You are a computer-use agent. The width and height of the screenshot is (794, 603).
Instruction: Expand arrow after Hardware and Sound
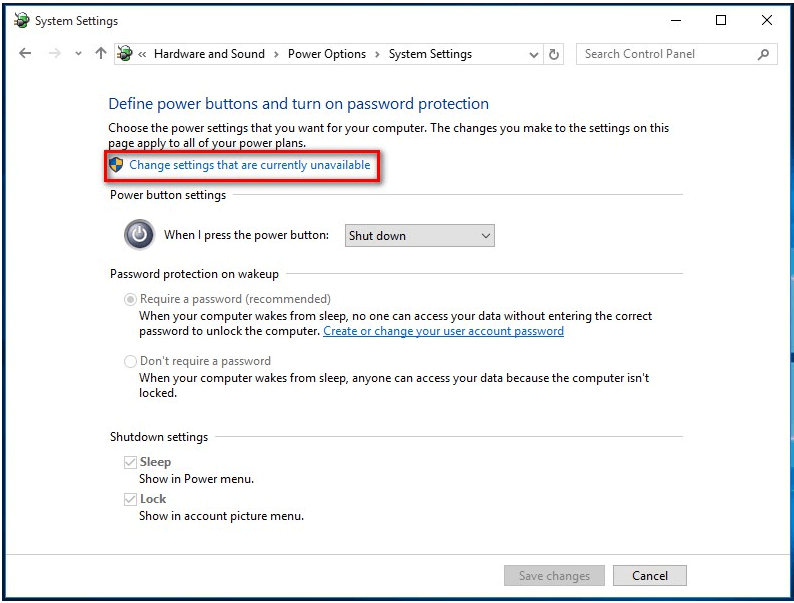pos(276,54)
